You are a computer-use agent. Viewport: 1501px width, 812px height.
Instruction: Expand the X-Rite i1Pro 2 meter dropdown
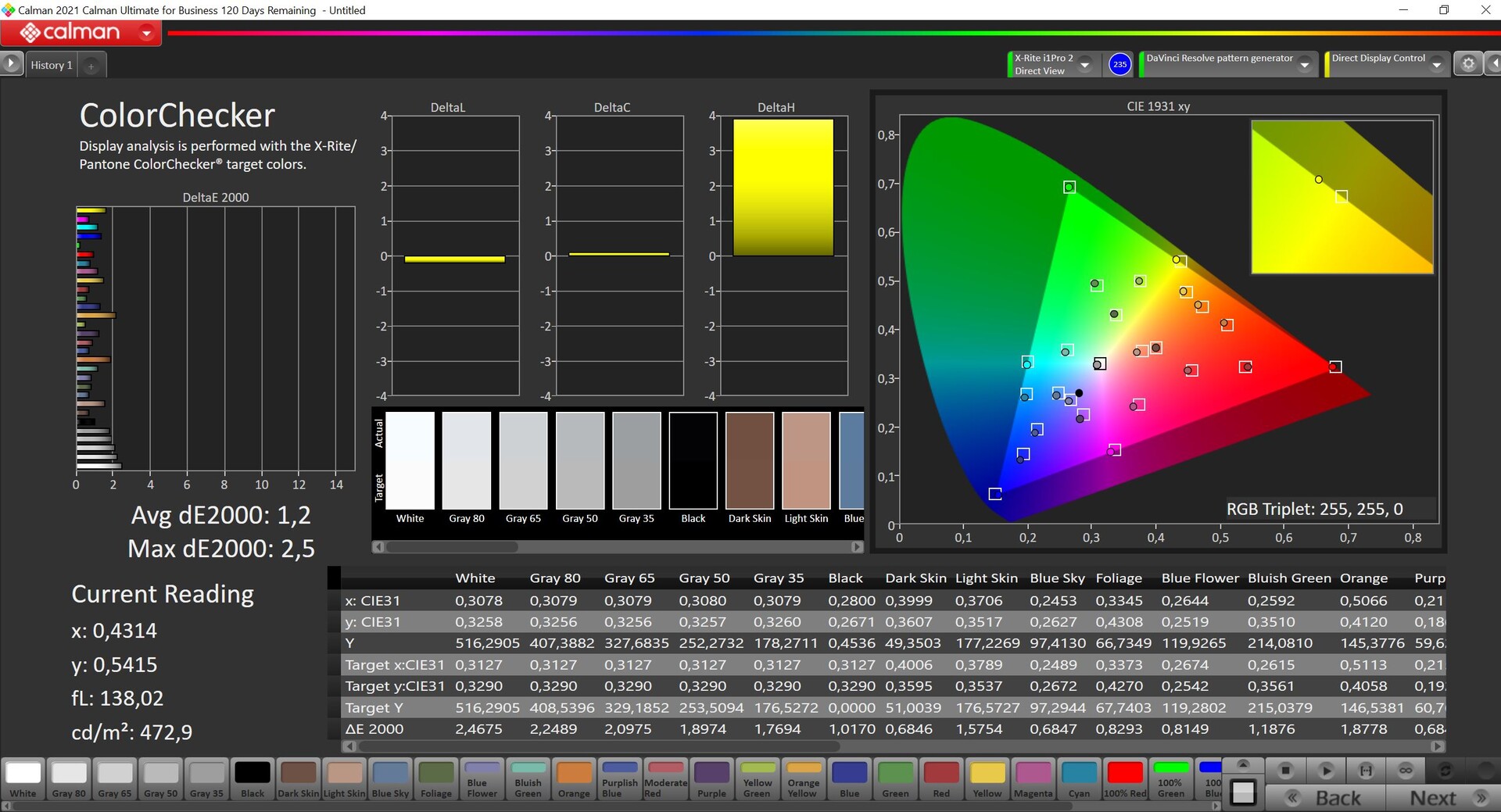(1085, 66)
